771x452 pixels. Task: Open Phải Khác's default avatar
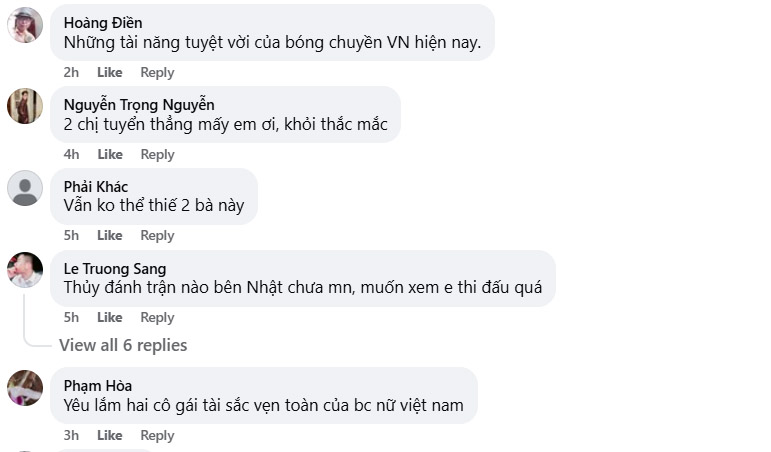(25, 188)
